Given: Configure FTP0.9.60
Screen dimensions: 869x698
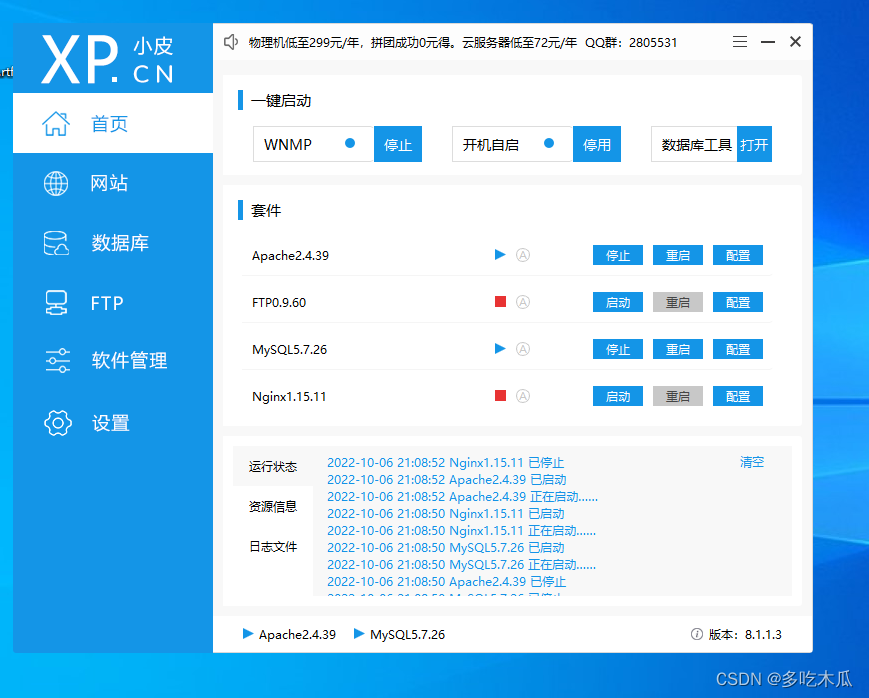Looking at the screenshot, I should point(738,302).
